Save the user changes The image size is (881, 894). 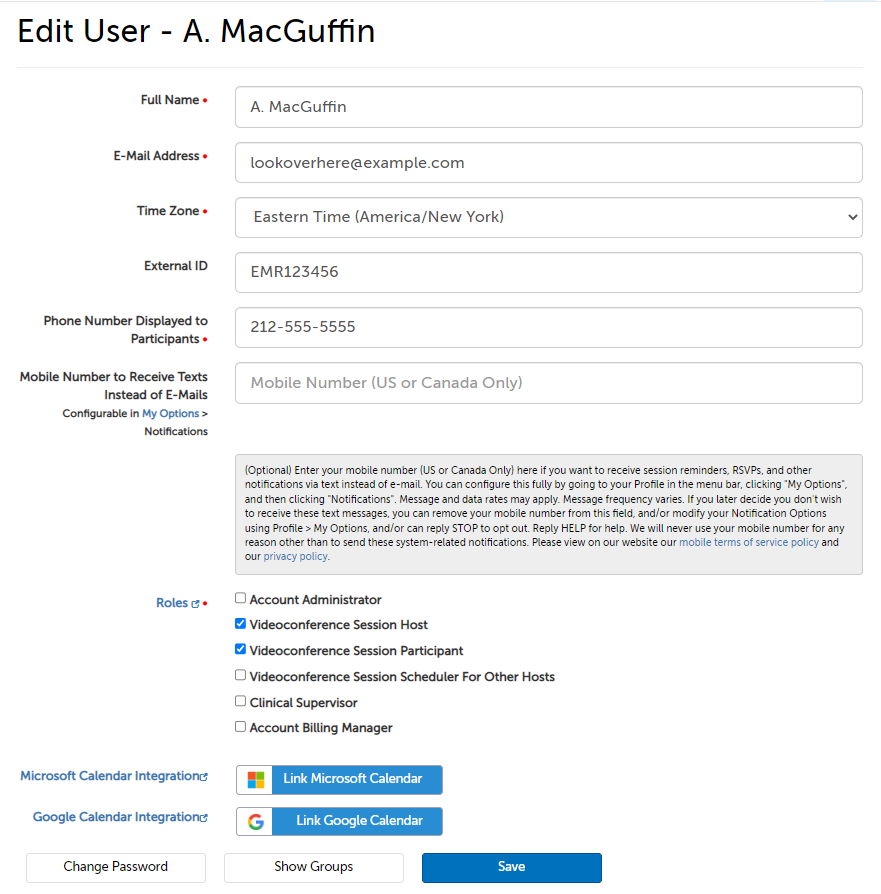511,867
